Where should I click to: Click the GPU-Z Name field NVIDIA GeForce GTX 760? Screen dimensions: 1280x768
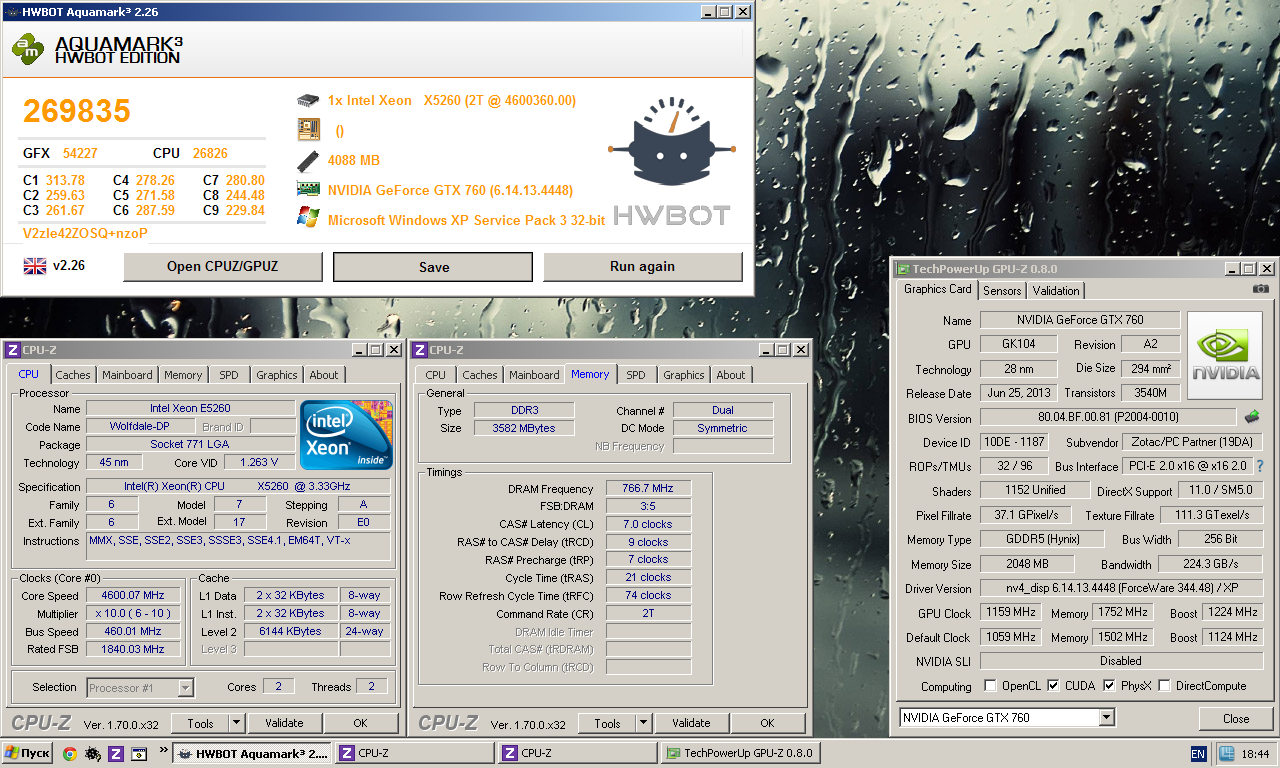click(1080, 320)
